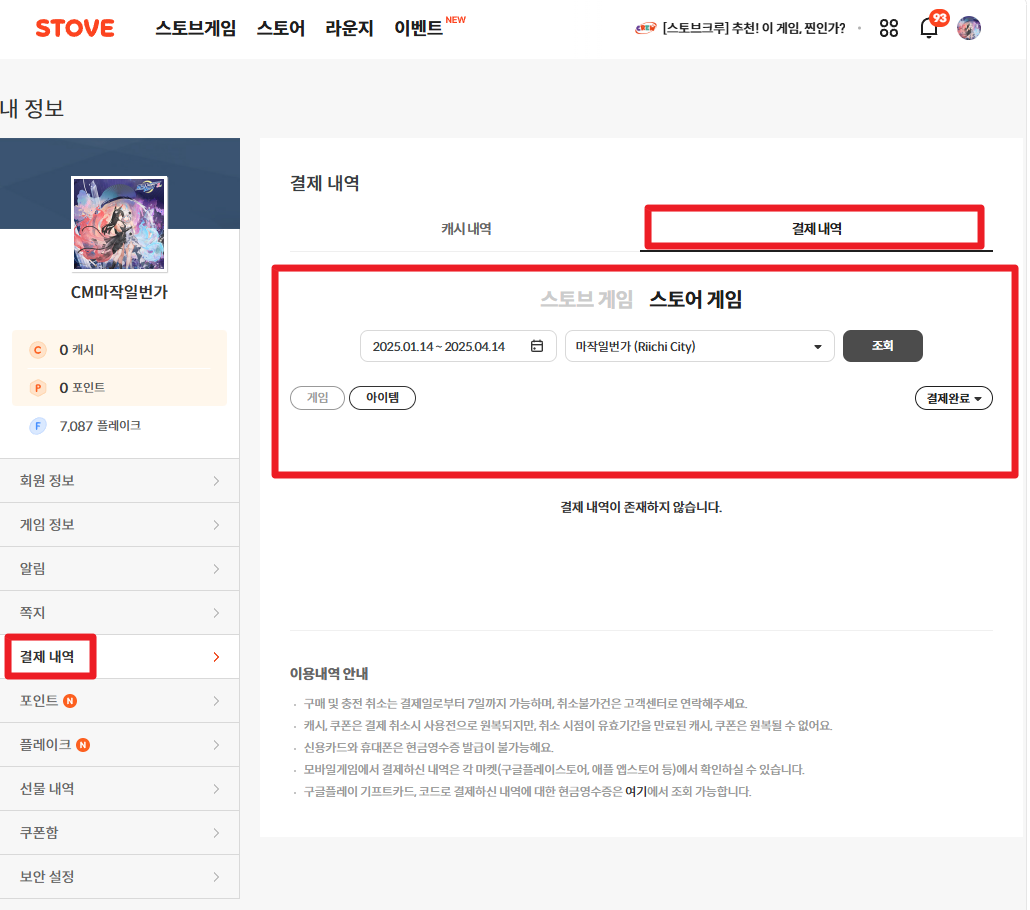This screenshot has width=1030, height=910.
Task: Click the 이용내역 안내 heading
Action: [x=329, y=673]
